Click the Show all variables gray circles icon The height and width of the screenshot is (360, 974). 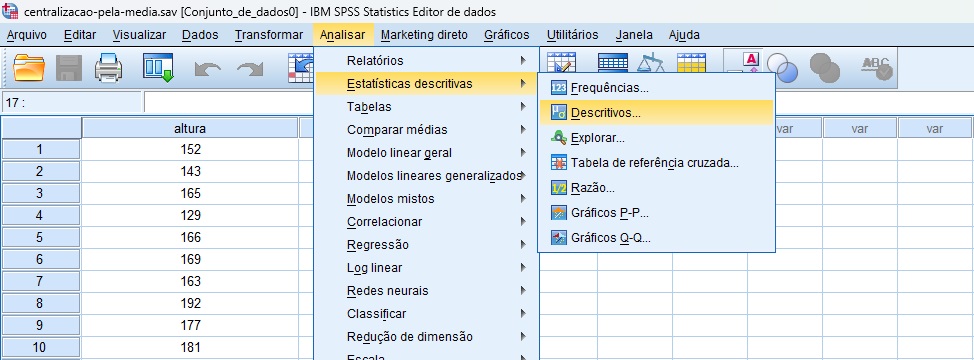[x=825, y=68]
